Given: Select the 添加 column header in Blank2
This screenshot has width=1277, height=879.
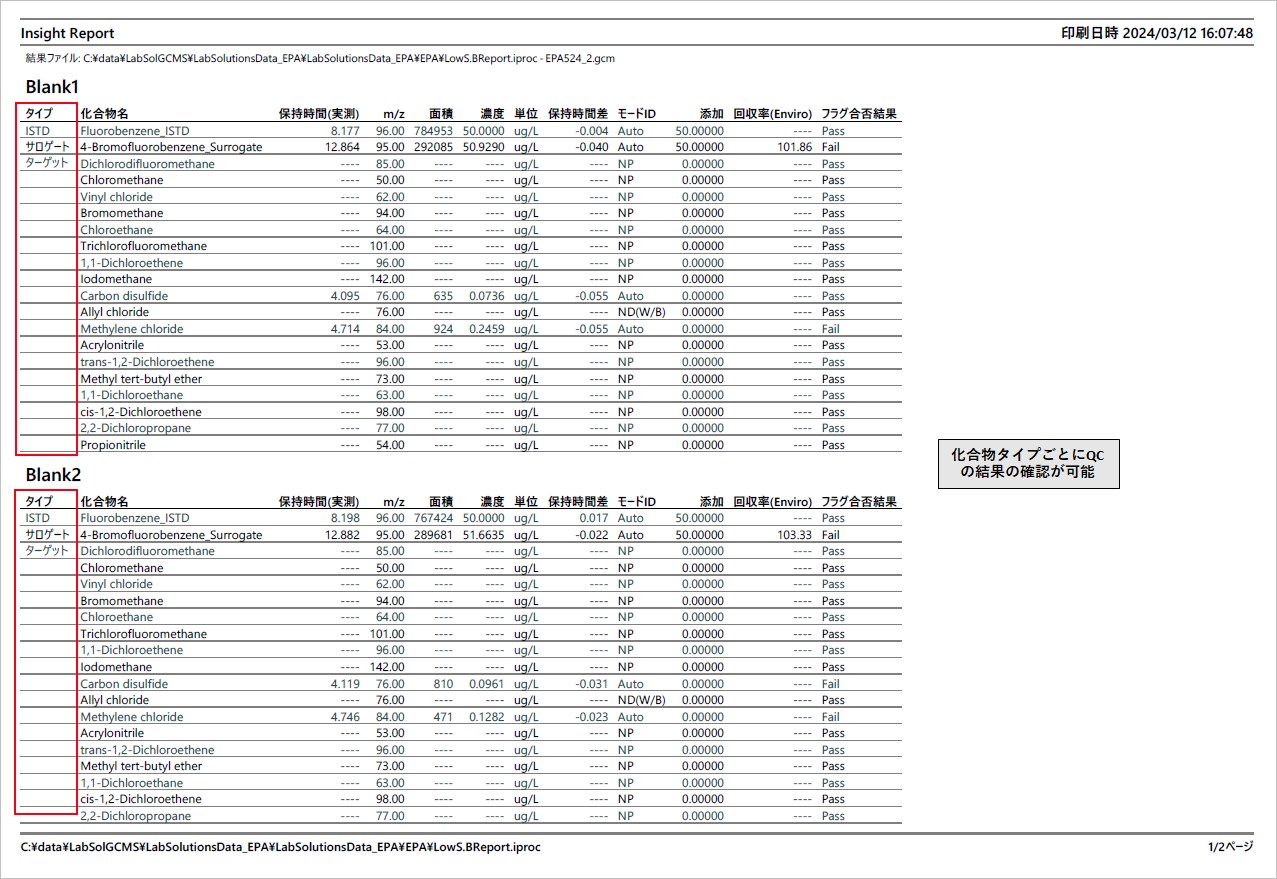Looking at the screenshot, I should 711,502.
